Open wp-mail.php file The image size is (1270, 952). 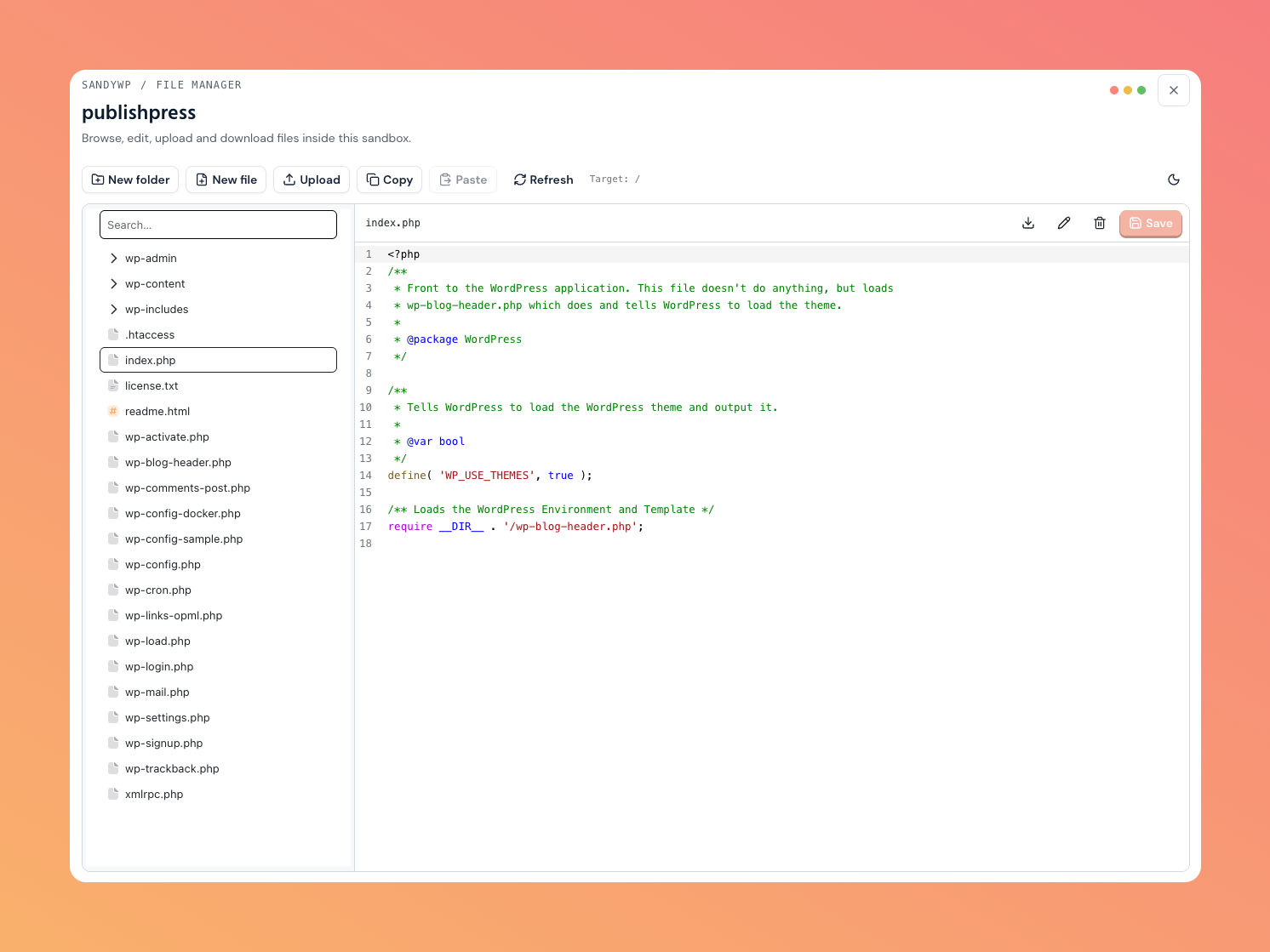218,693
